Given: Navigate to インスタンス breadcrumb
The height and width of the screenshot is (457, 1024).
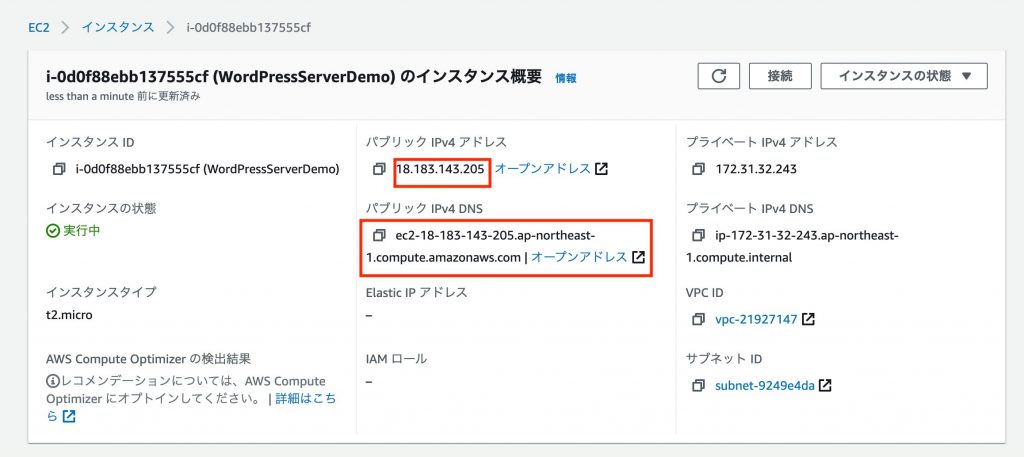Looking at the screenshot, I should pyautogui.click(x=118, y=28).
